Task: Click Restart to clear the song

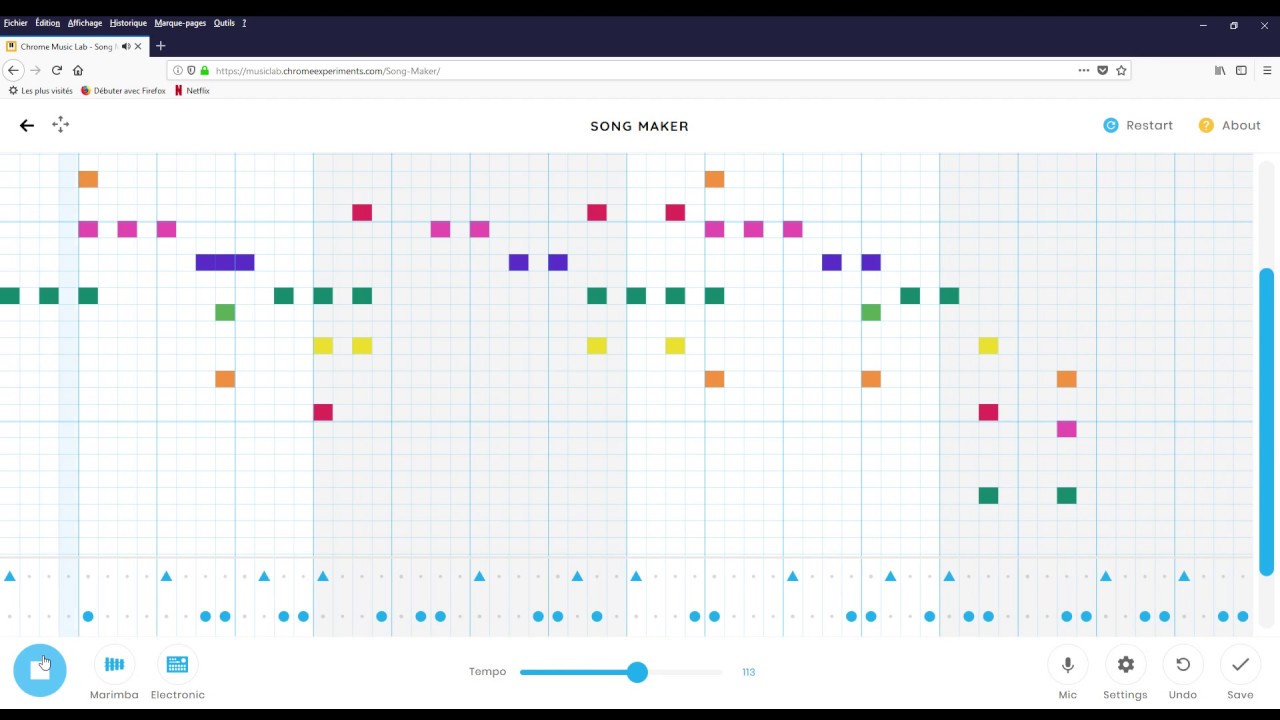Action: tap(1138, 125)
